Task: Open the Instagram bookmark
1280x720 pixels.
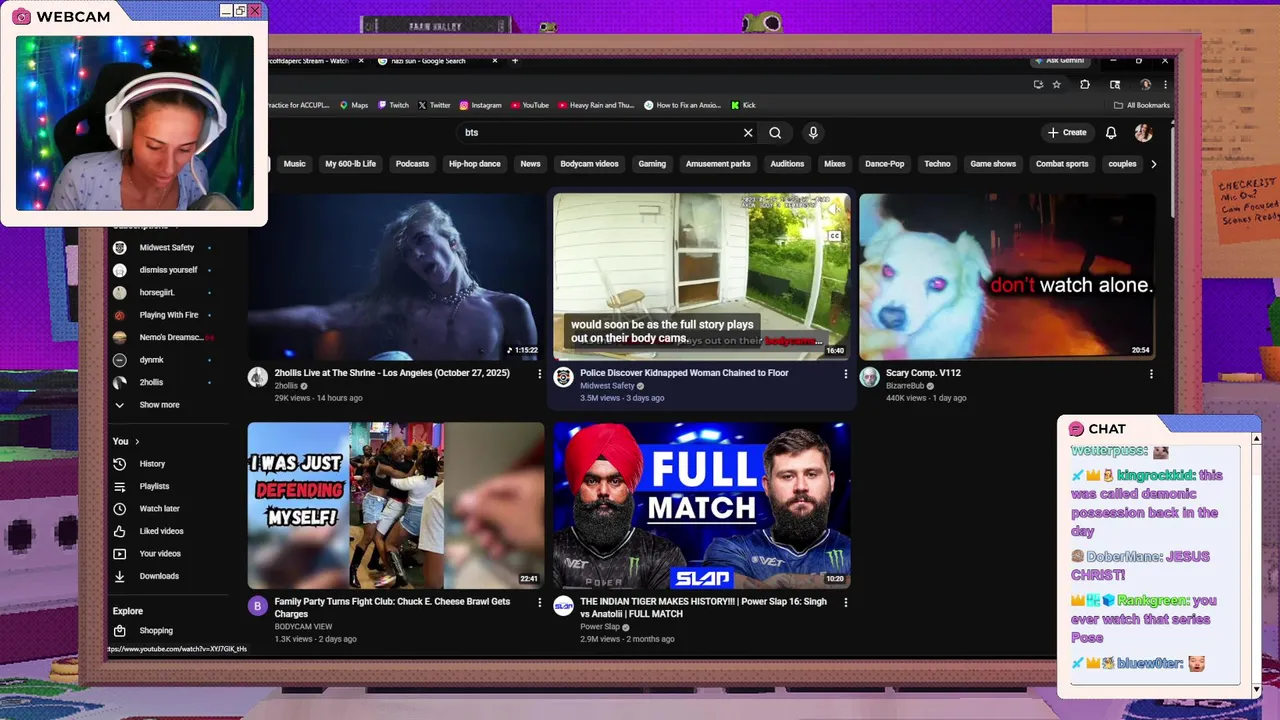Action: point(480,105)
